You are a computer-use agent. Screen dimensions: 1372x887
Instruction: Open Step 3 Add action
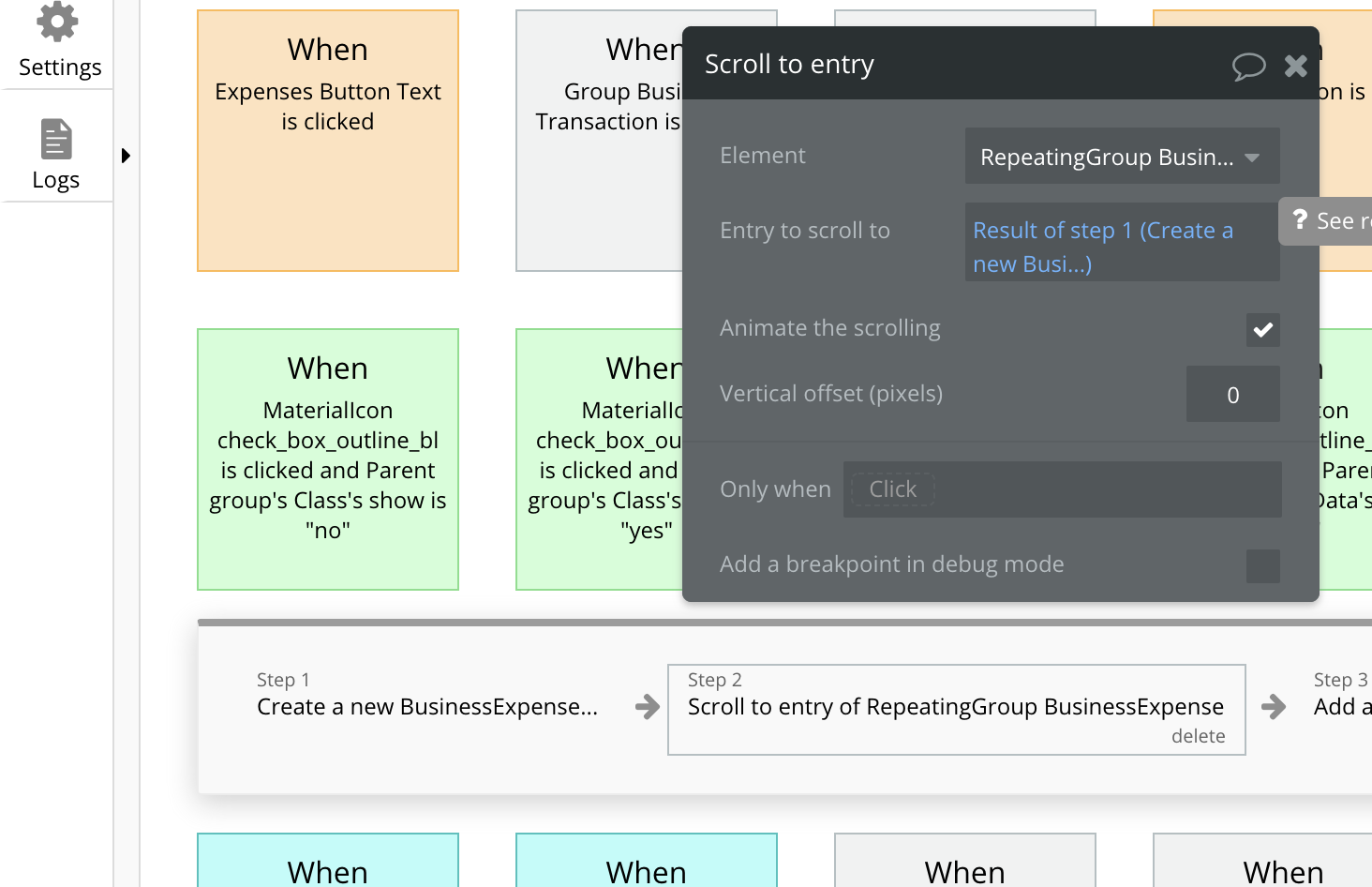click(1342, 706)
